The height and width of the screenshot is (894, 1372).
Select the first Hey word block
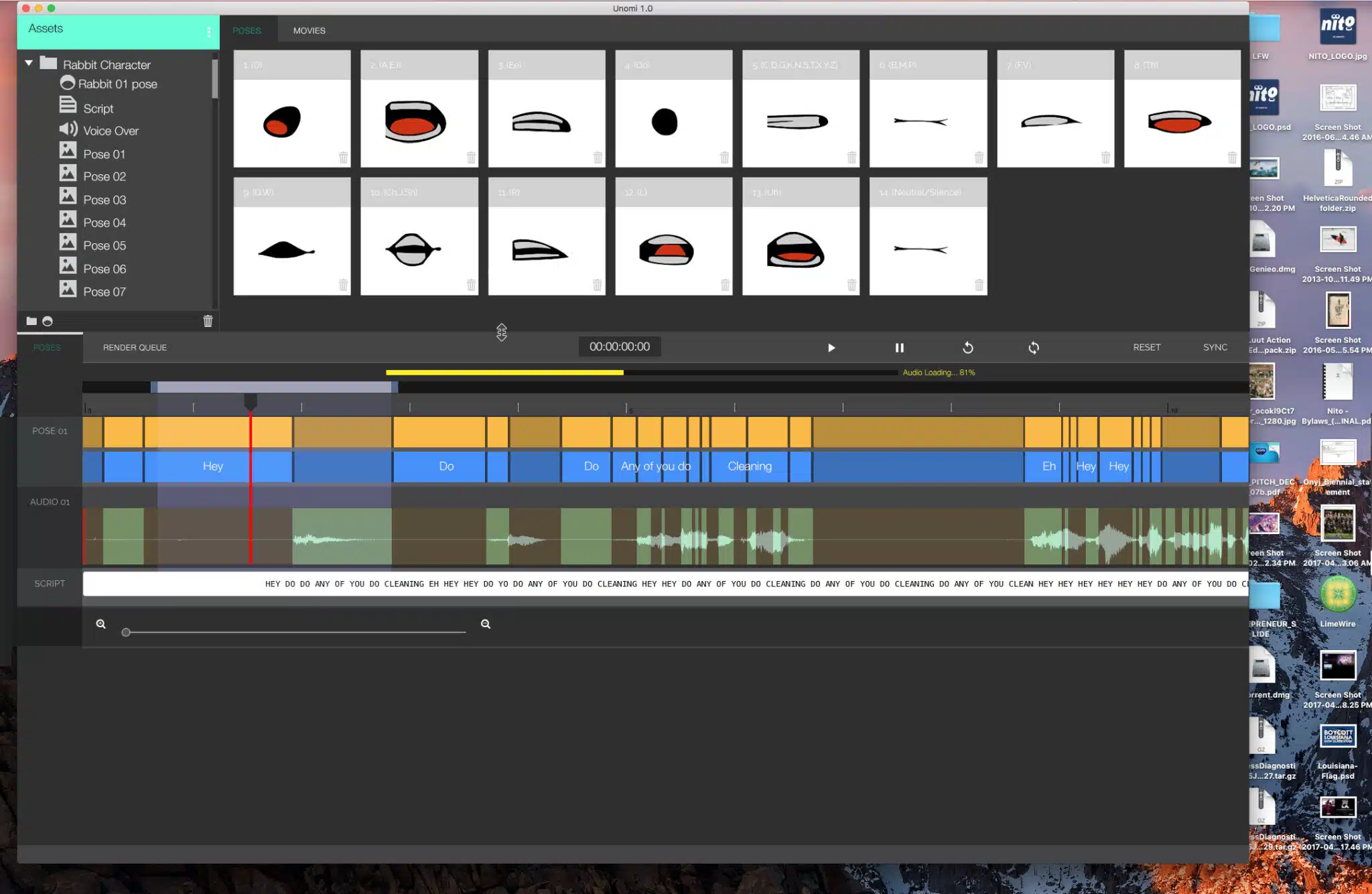tap(212, 466)
